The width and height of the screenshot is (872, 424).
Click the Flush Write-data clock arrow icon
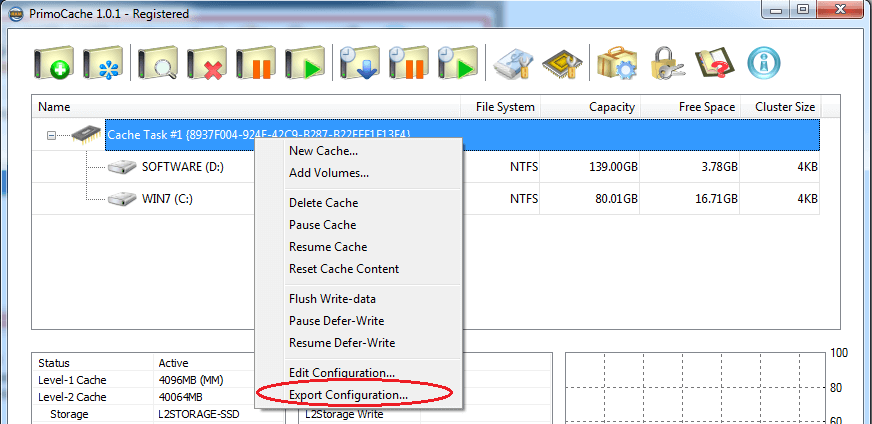(360, 62)
